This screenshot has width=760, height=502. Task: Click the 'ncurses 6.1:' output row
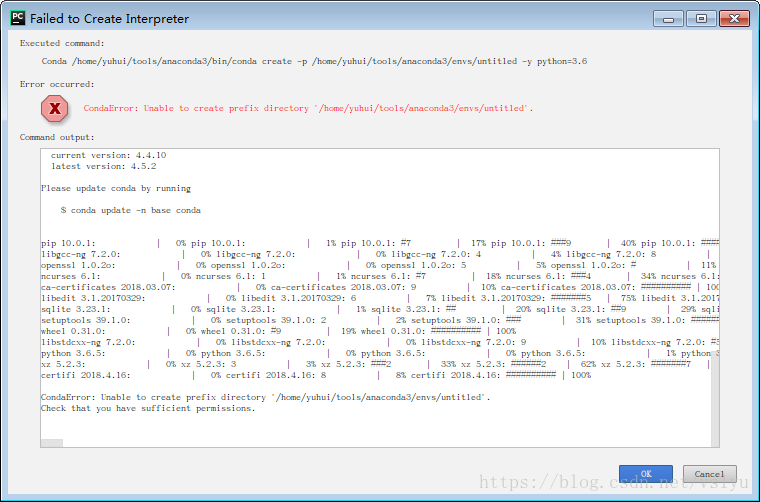click(x=380, y=276)
